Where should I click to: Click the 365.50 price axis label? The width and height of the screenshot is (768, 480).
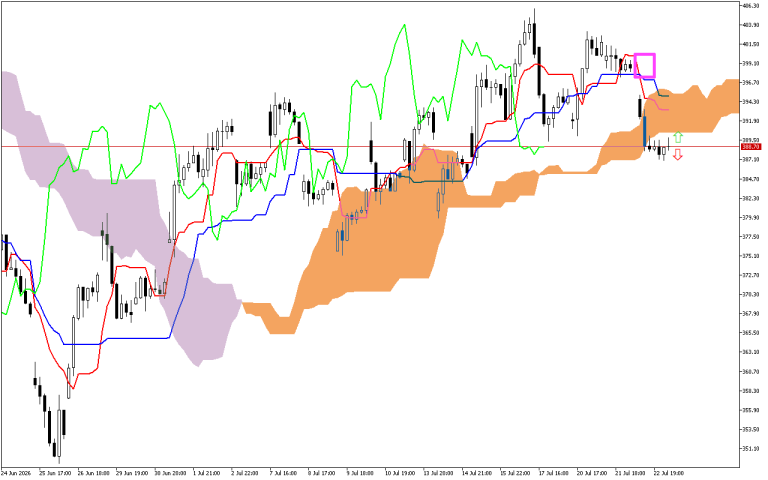point(750,333)
